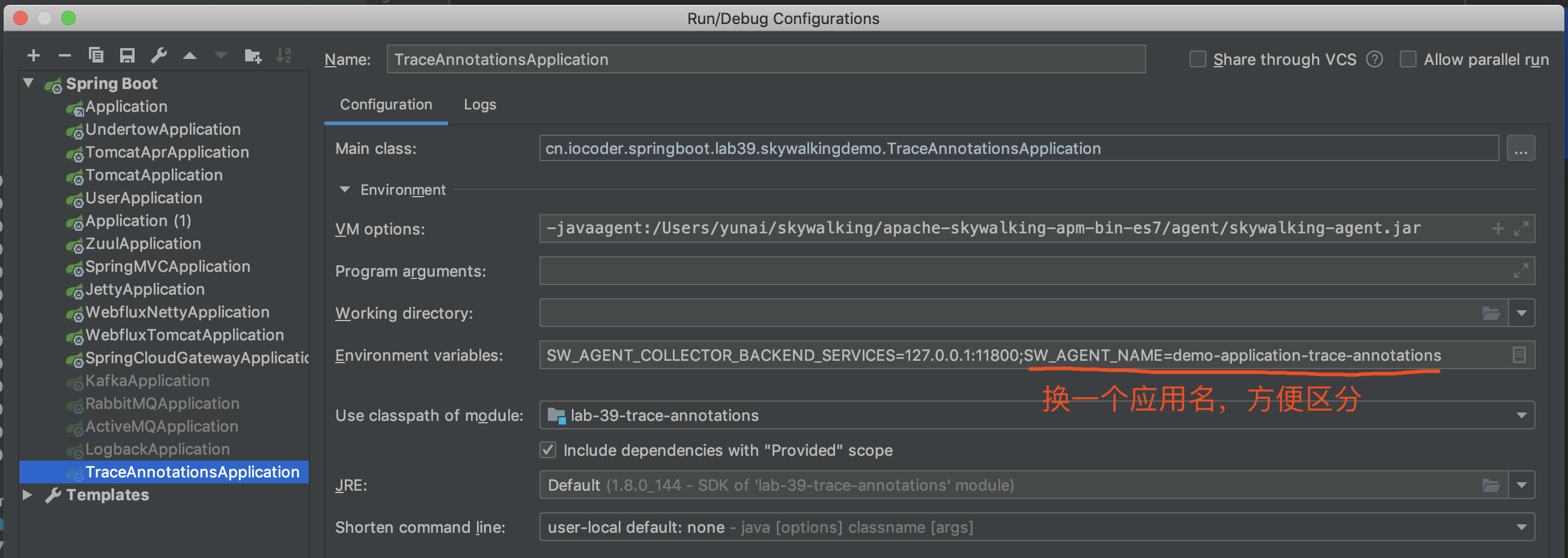Create new folder for configurations
Viewport: 1568px width, 558px height.
pyautogui.click(x=252, y=56)
